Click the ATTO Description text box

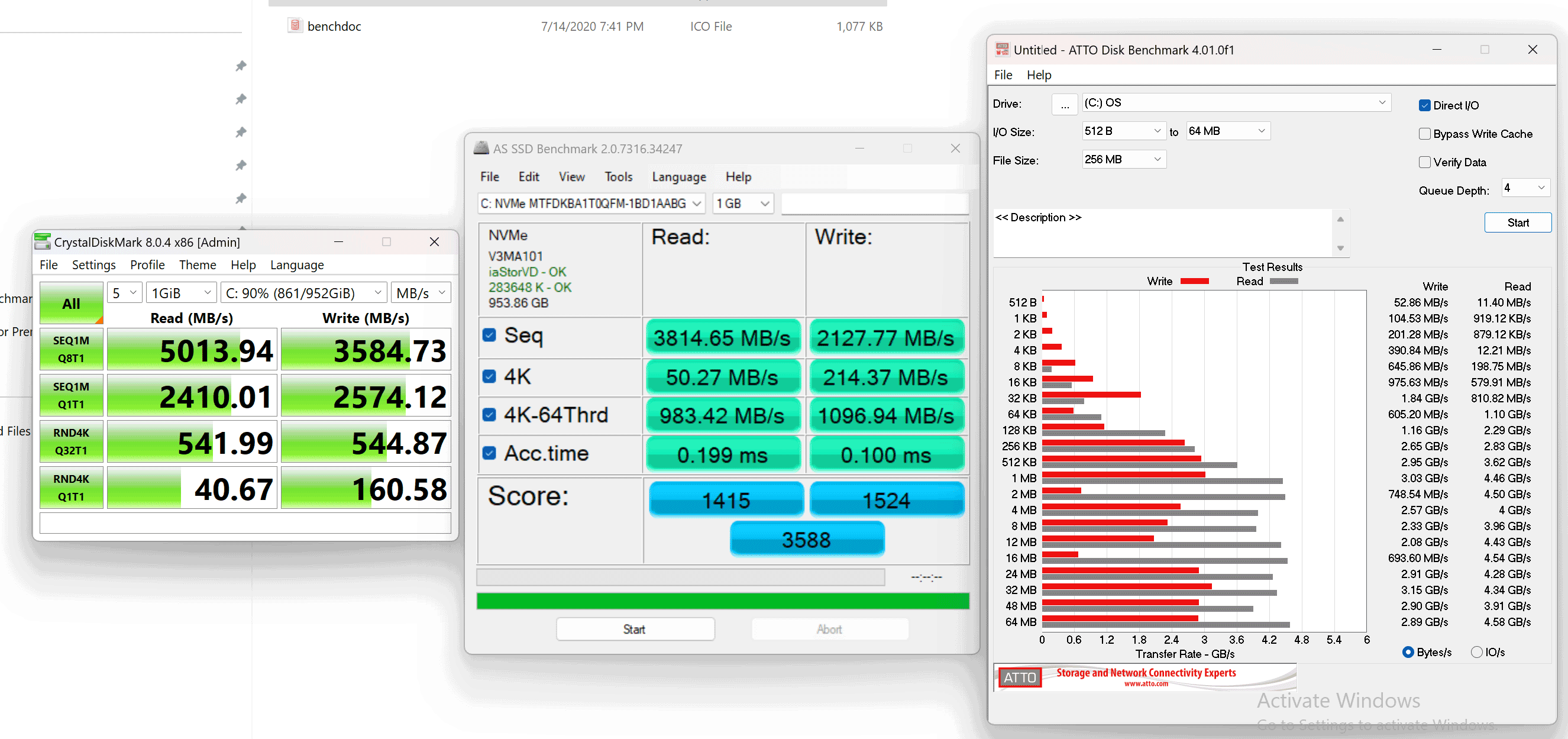(1162, 233)
